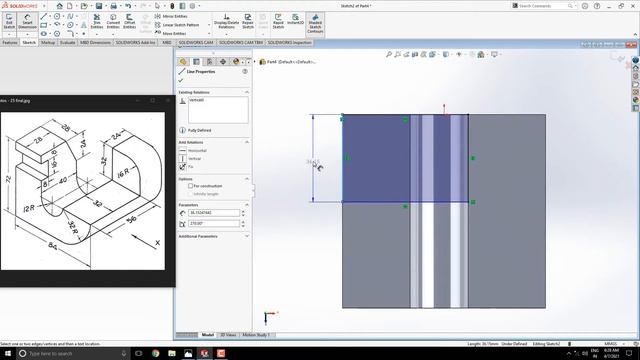The height and width of the screenshot is (360, 640).
Task: Open Chrome from the Windows taskbar
Action: pyautogui.click(x=156, y=353)
